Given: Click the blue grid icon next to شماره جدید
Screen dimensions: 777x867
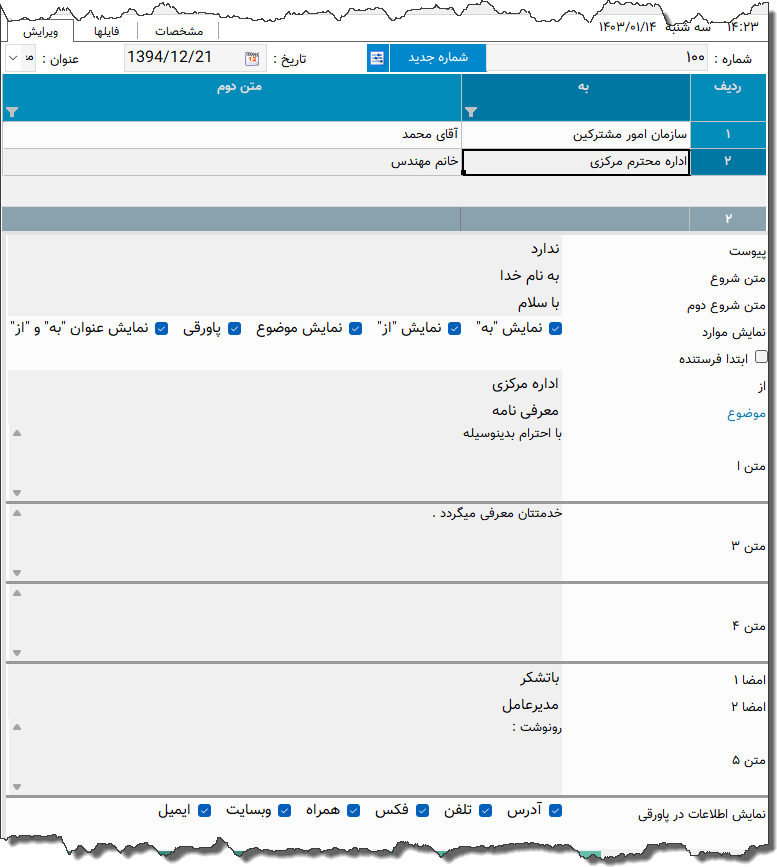Looking at the screenshot, I should pyautogui.click(x=377, y=58).
